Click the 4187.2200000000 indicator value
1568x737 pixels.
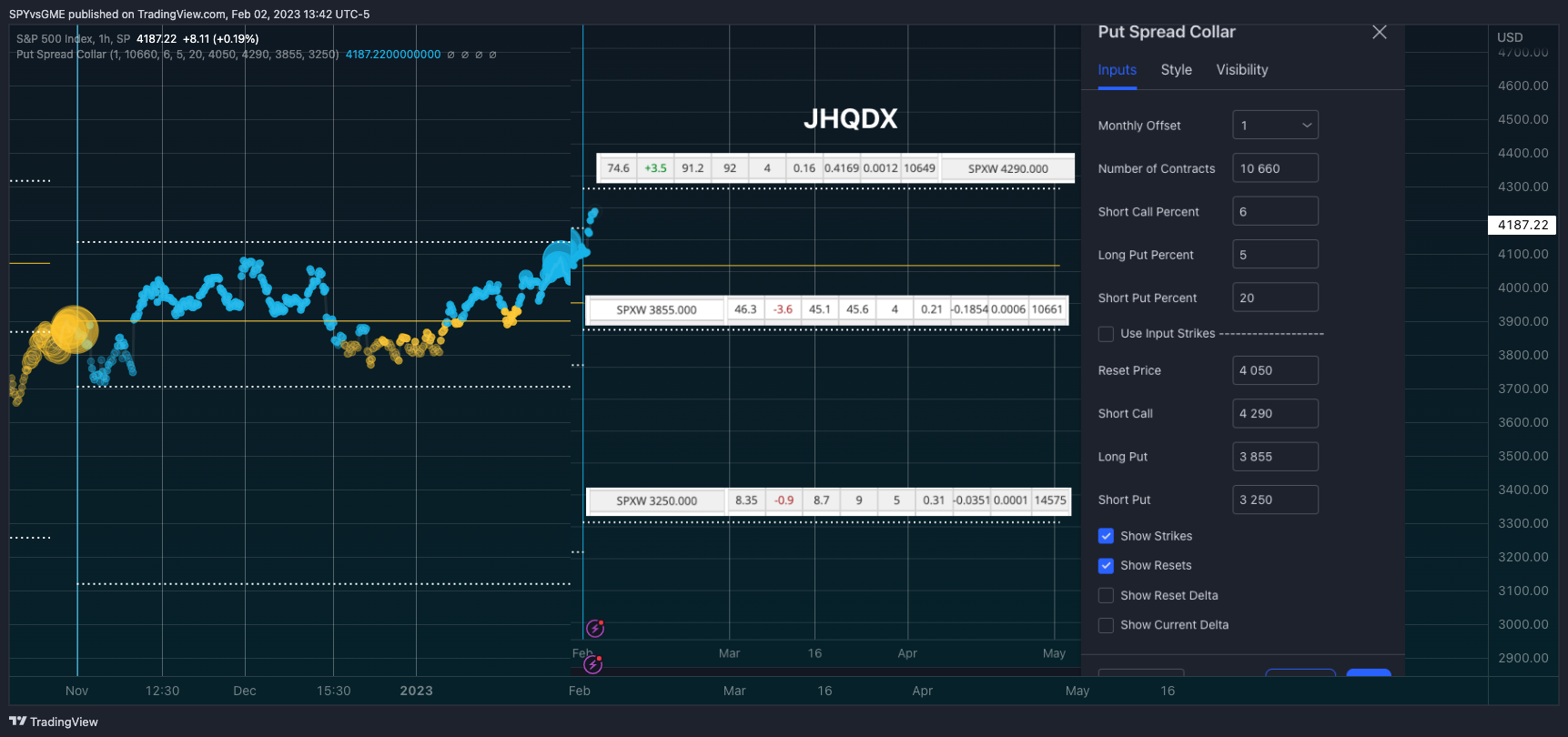click(393, 55)
